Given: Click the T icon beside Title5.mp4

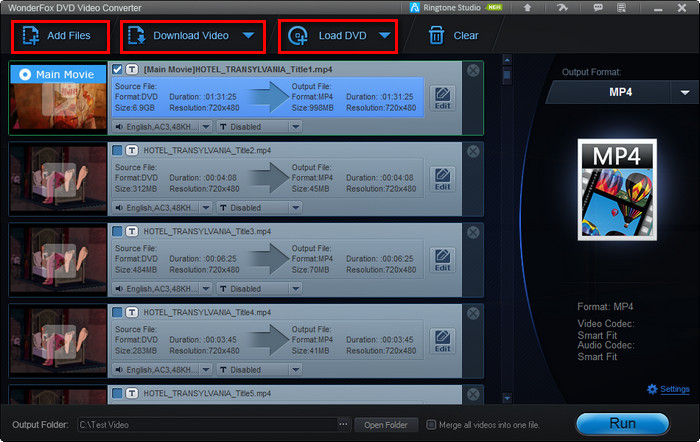Looking at the screenshot, I should coord(132,393).
